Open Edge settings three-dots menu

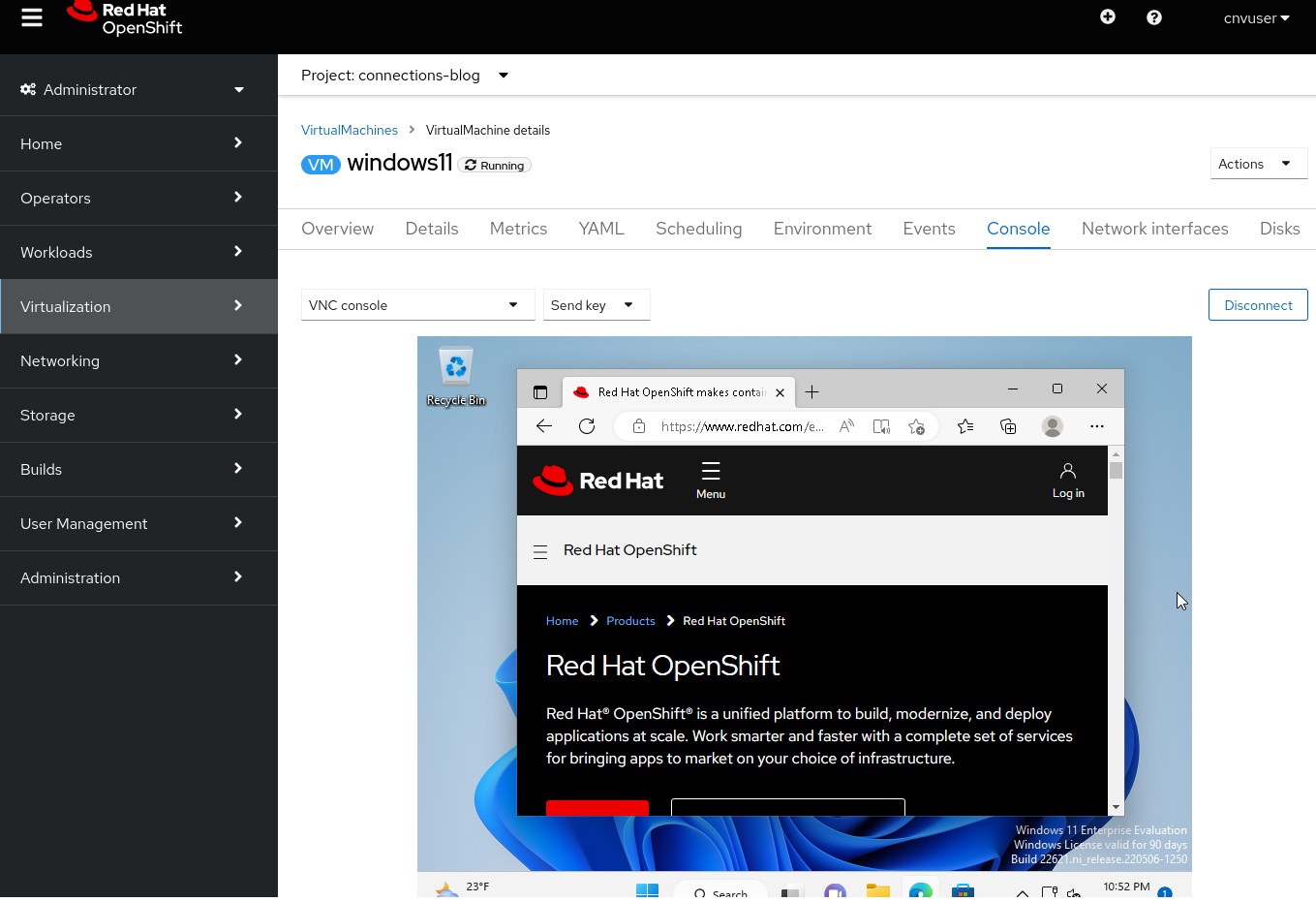click(x=1096, y=426)
